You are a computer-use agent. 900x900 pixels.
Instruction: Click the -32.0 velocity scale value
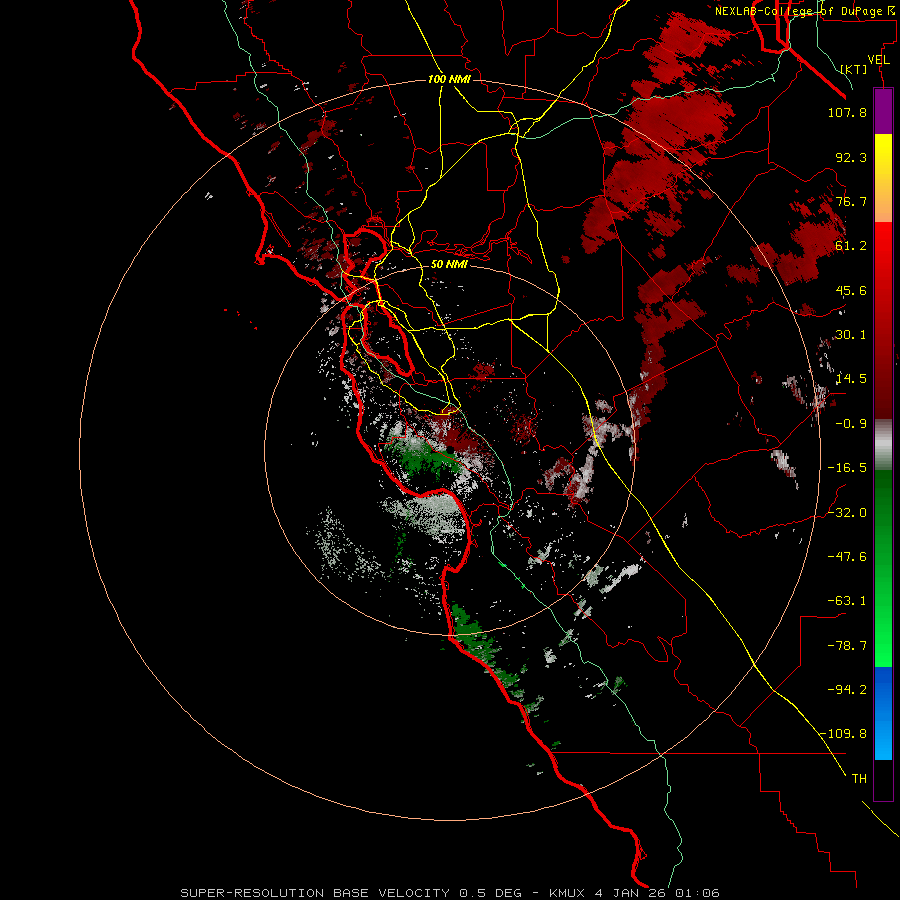(x=847, y=513)
